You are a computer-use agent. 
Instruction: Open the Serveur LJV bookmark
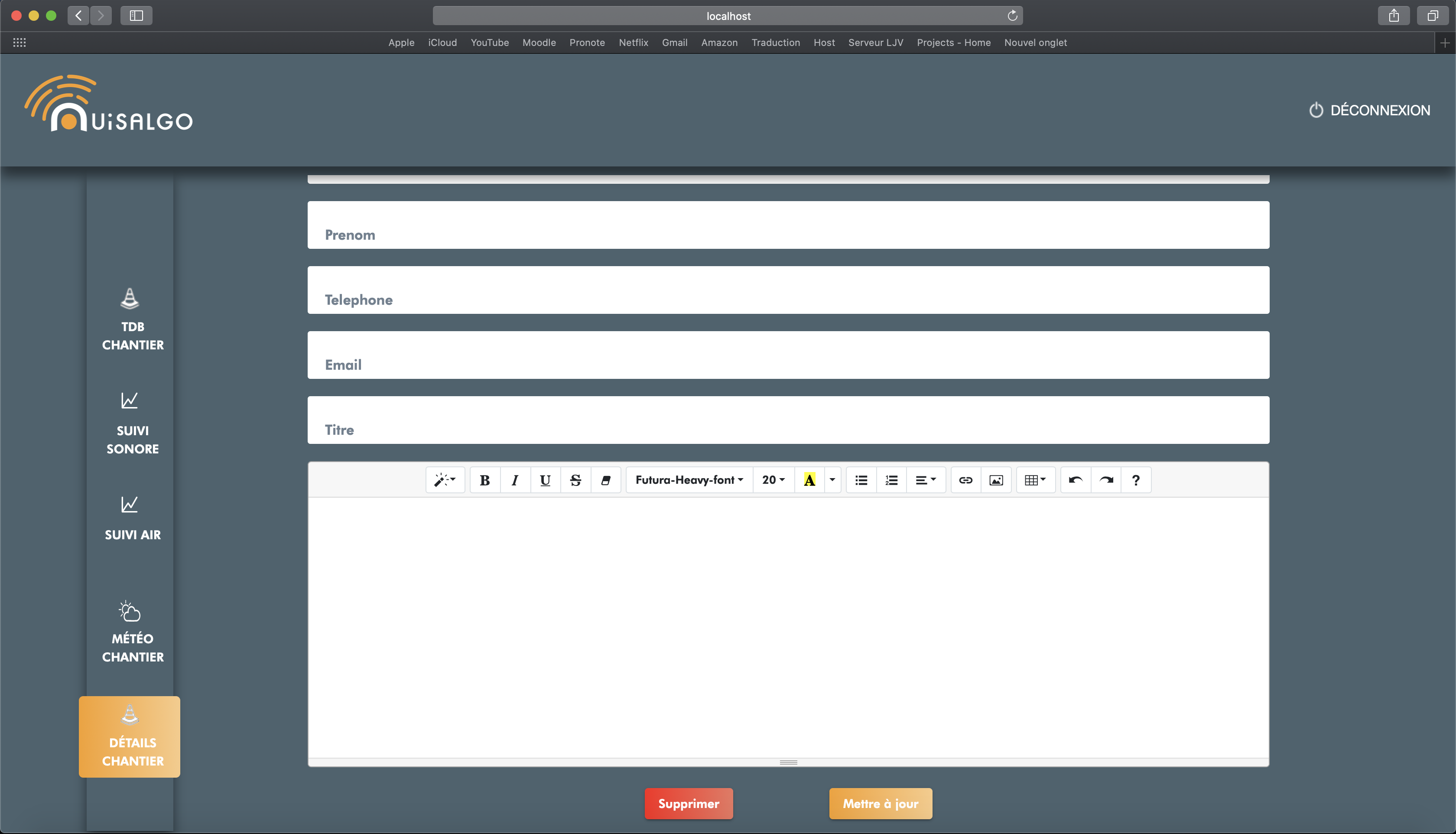pyautogui.click(x=875, y=42)
